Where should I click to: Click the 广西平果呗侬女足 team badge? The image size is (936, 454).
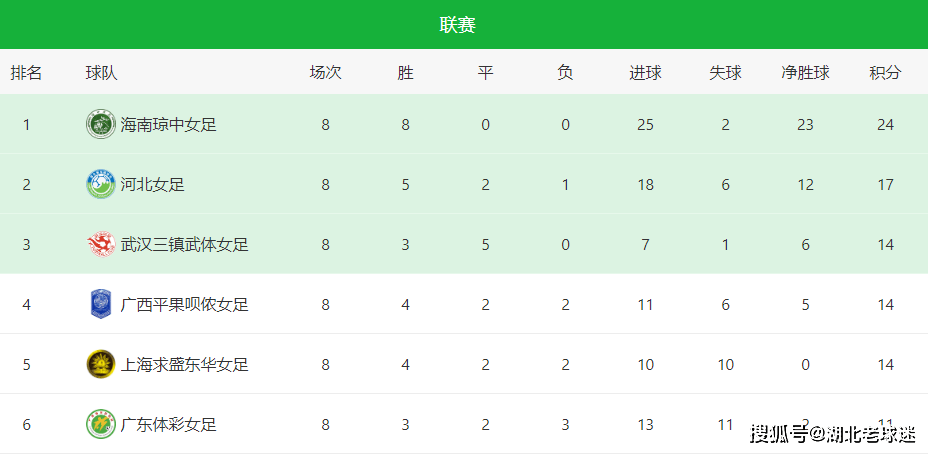(100, 304)
